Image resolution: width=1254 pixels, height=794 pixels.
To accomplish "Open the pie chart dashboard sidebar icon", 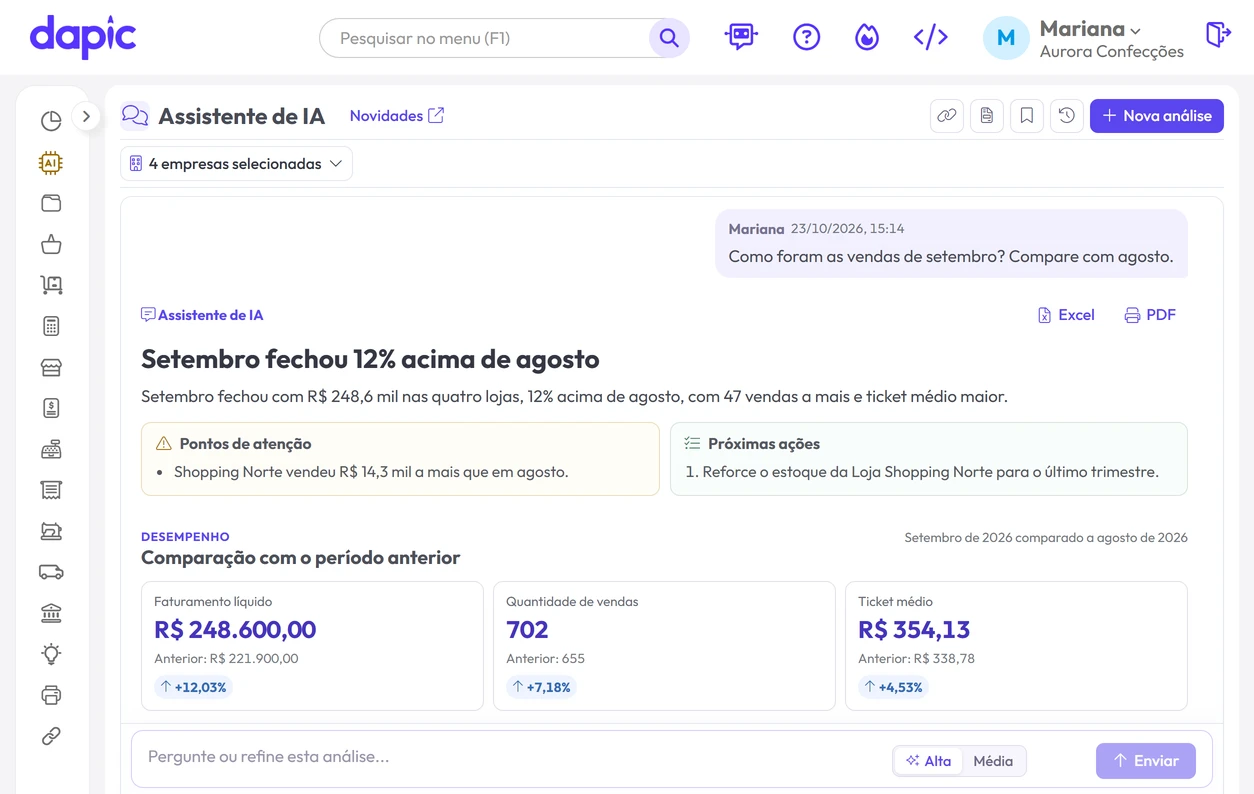I will click(51, 121).
